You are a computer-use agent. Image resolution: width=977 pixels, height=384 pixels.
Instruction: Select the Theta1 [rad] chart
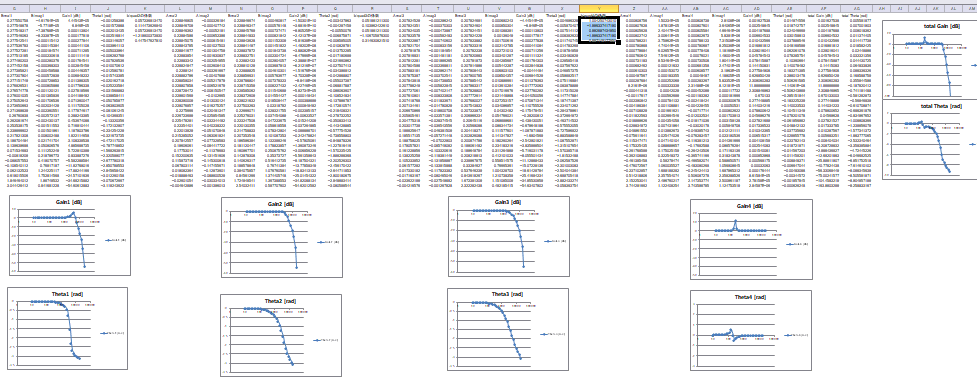coord(67,328)
